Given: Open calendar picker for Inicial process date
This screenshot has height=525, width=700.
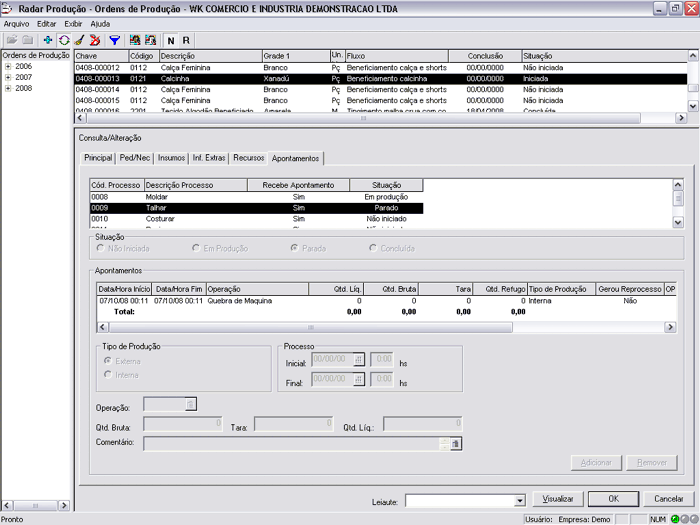Looking at the screenshot, I should pos(359,358).
